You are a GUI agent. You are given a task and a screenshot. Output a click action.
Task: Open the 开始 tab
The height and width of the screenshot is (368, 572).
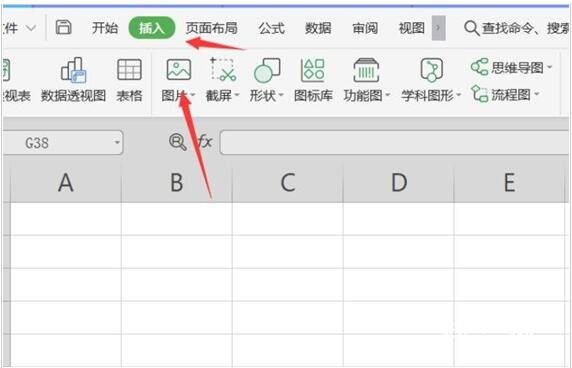105,28
